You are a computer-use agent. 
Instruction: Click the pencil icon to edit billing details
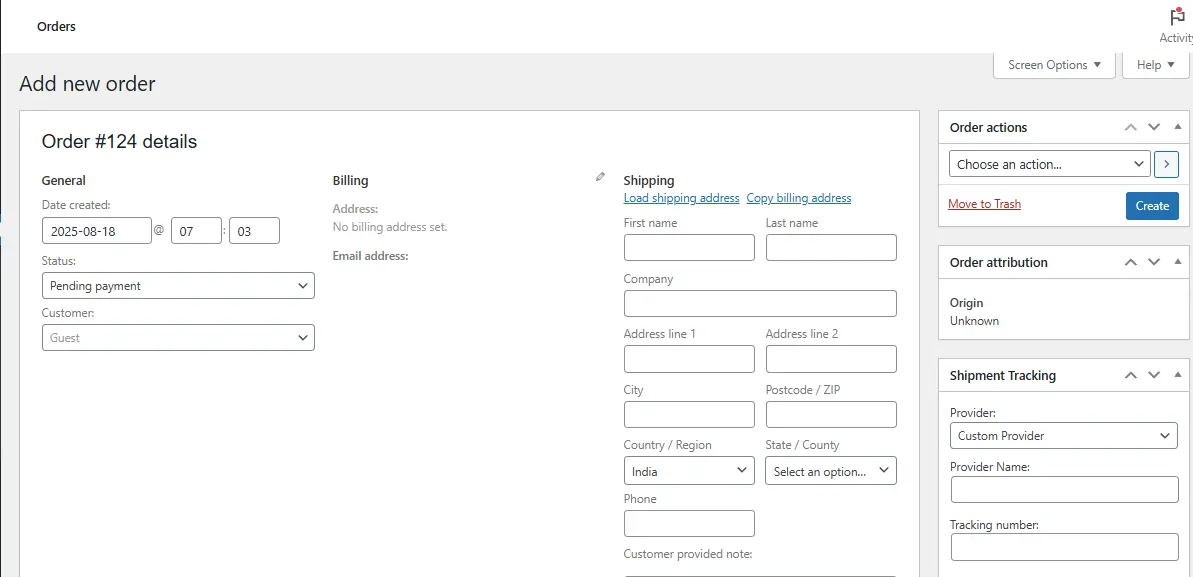[x=600, y=175]
